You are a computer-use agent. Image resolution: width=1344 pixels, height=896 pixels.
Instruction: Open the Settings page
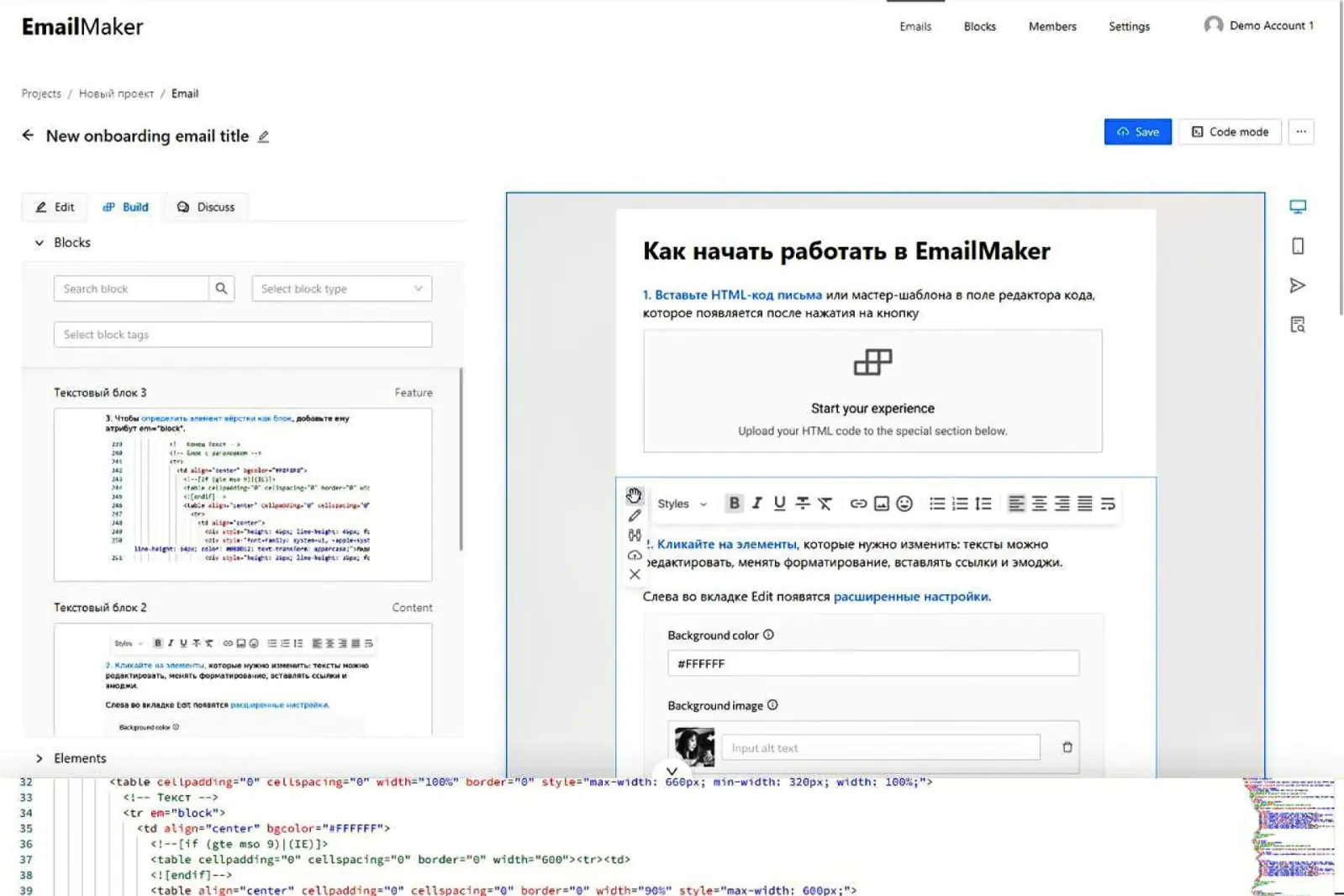[x=1129, y=26]
